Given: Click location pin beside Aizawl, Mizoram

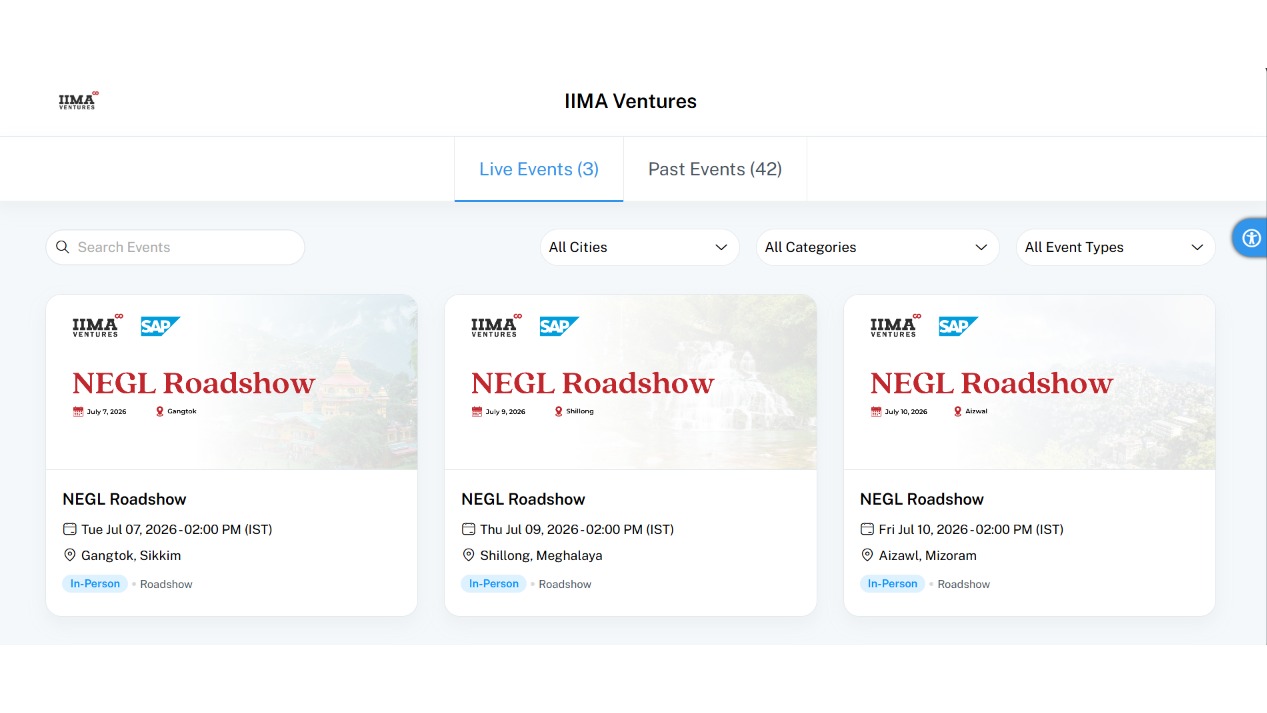Looking at the screenshot, I should (x=868, y=555).
